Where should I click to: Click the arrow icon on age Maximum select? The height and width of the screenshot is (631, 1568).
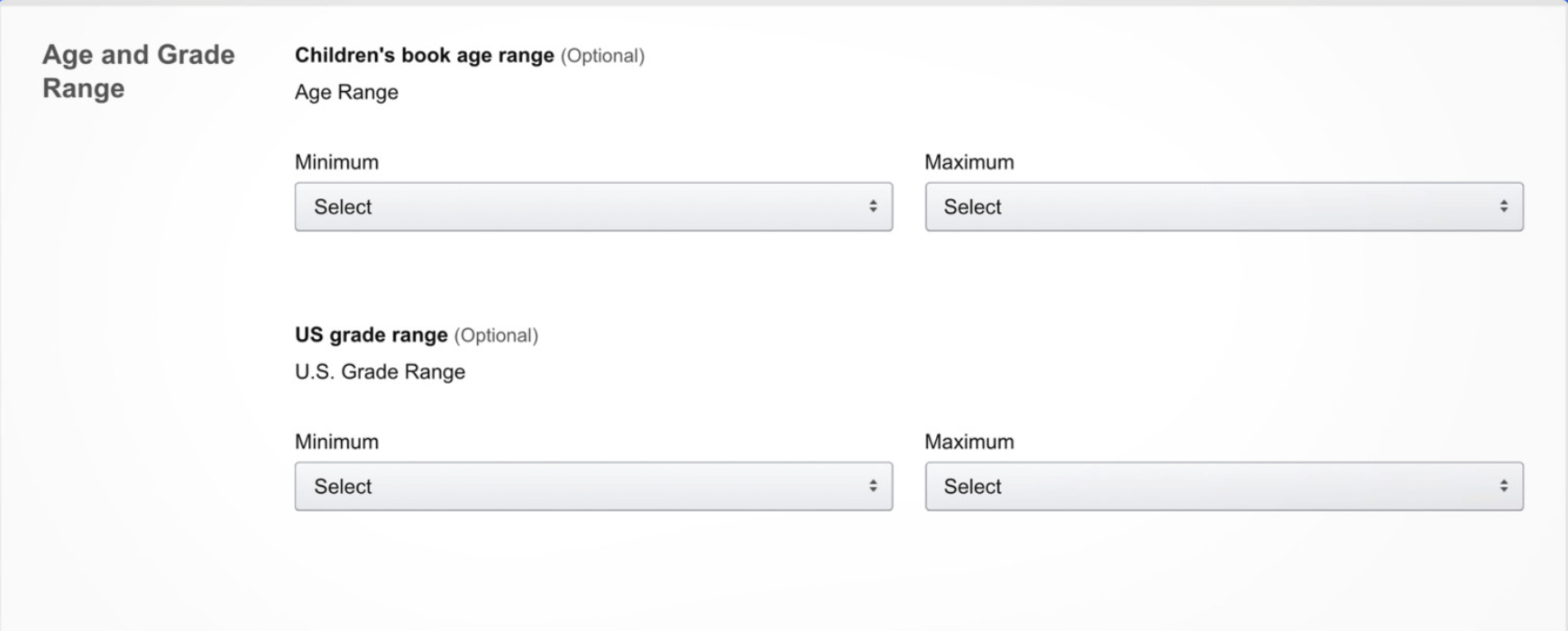[1503, 206]
